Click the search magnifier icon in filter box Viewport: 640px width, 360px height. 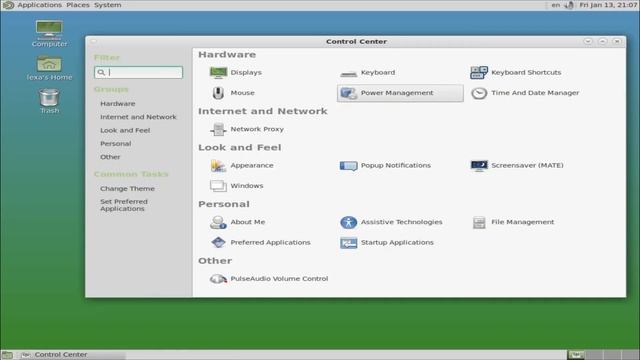click(x=101, y=73)
